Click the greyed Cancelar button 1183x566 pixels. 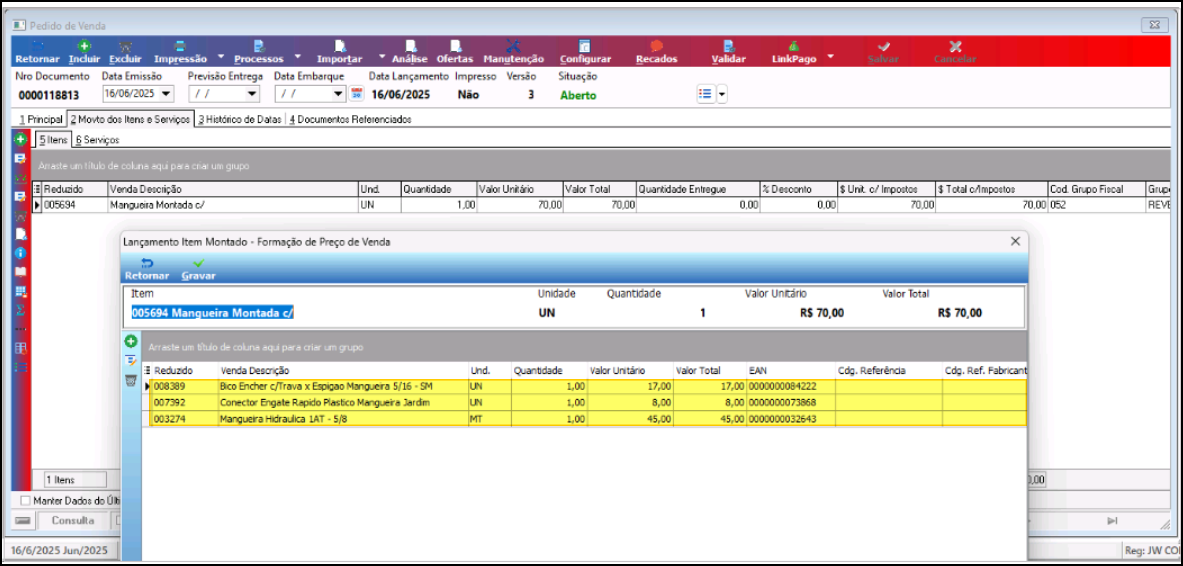pyautogui.click(x=954, y=52)
